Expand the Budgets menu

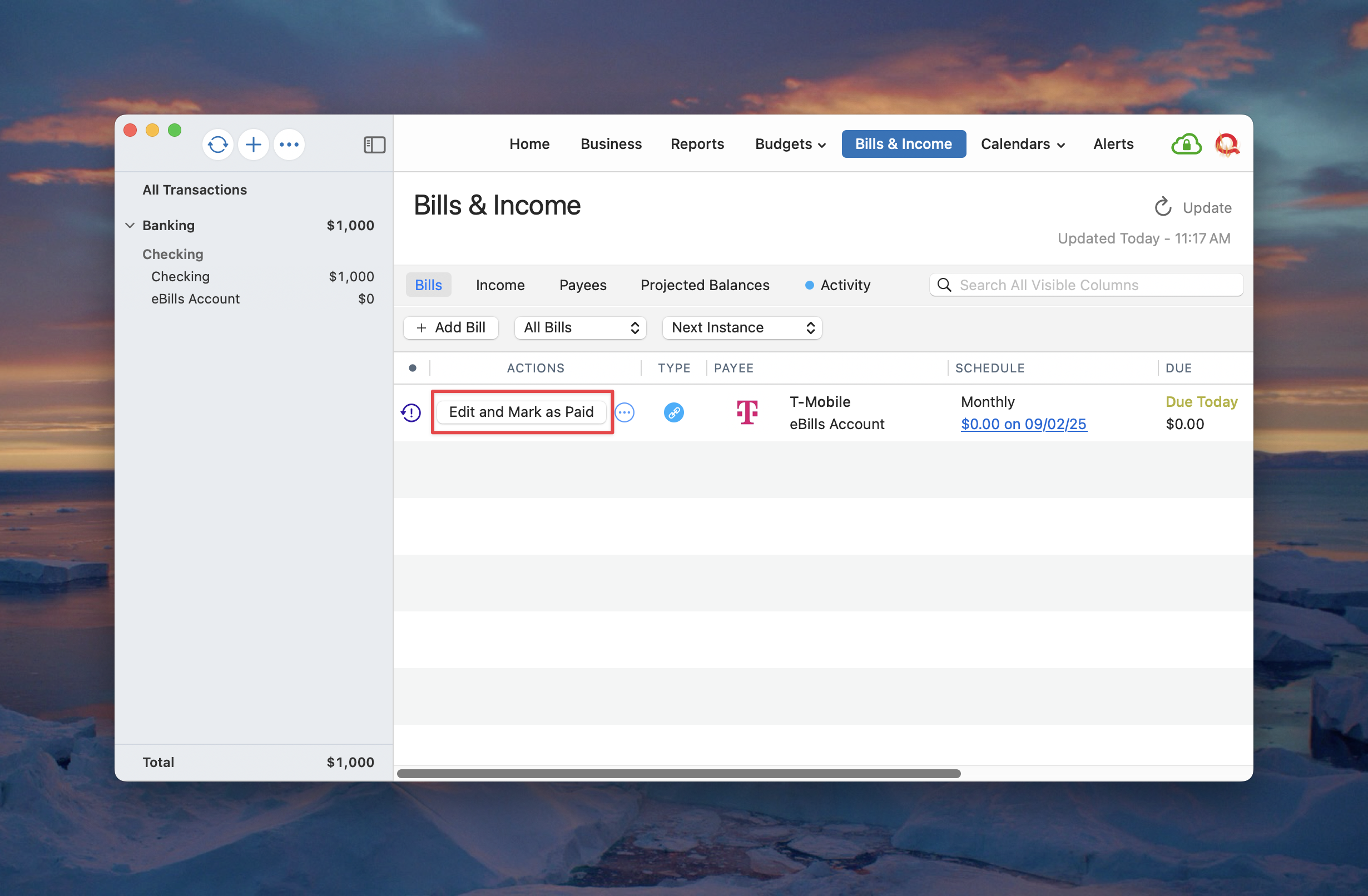click(790, 144)
